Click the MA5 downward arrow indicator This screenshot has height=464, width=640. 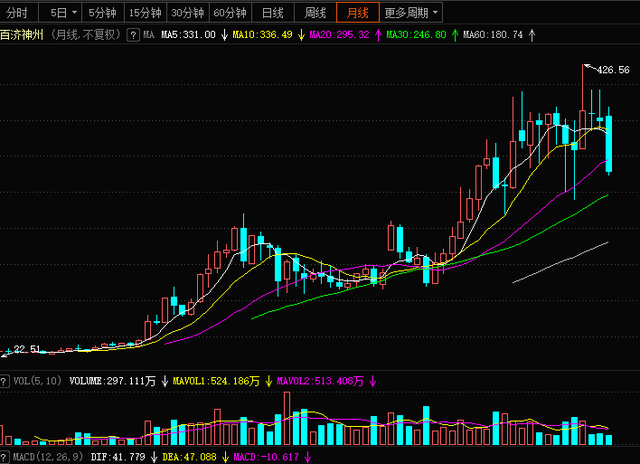[224, 35]
